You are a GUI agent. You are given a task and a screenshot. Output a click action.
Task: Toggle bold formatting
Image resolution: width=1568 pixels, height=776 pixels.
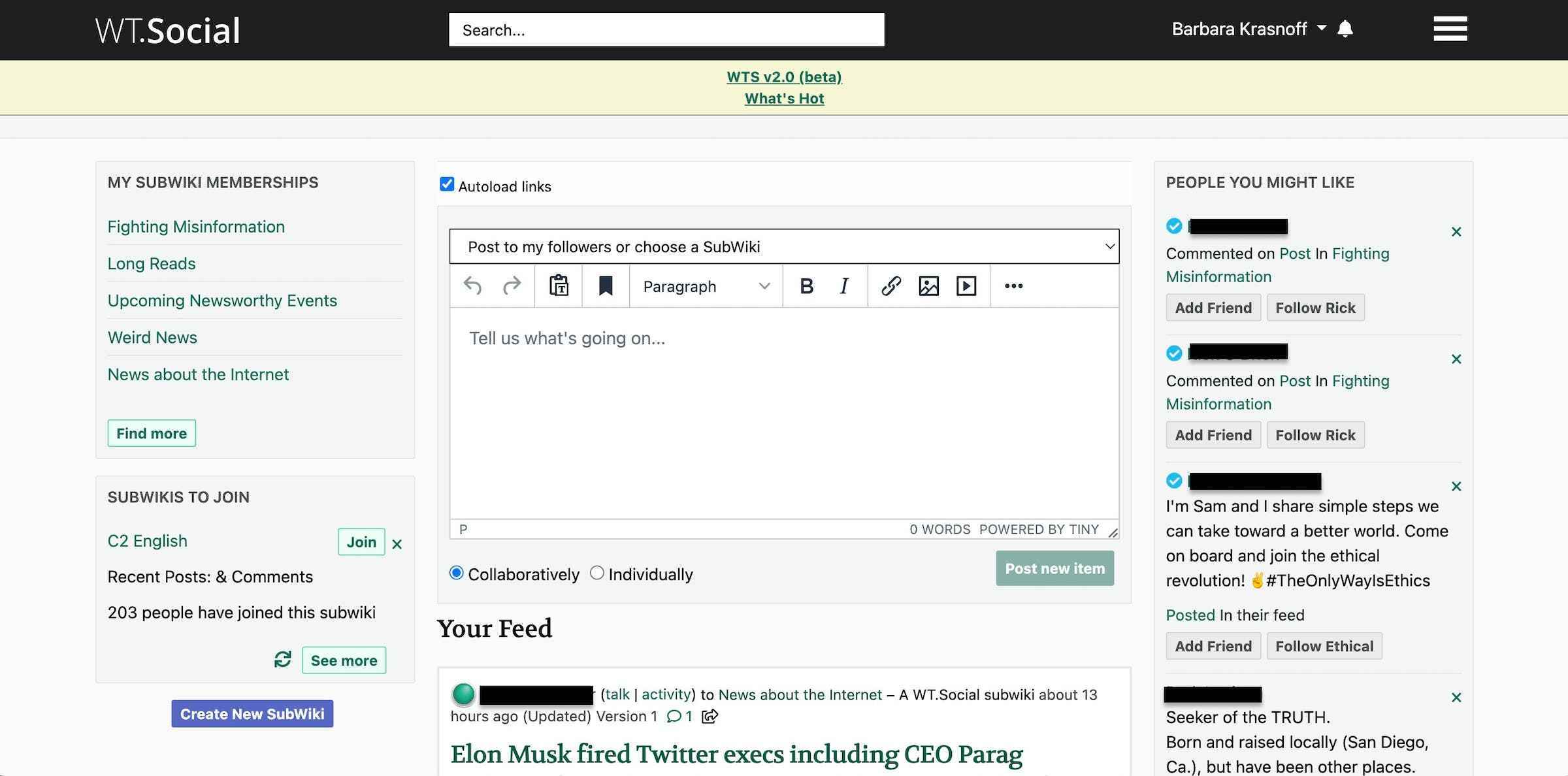pyautogui.click(x=807, y=286)
